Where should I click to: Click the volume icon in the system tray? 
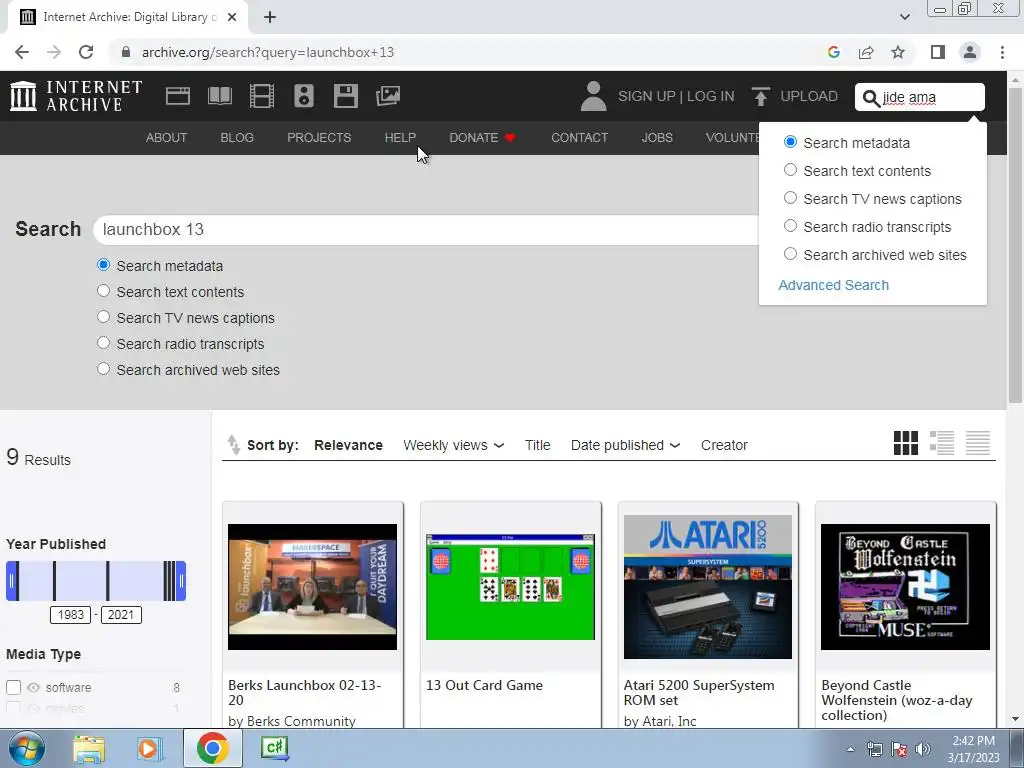point(923,749)
